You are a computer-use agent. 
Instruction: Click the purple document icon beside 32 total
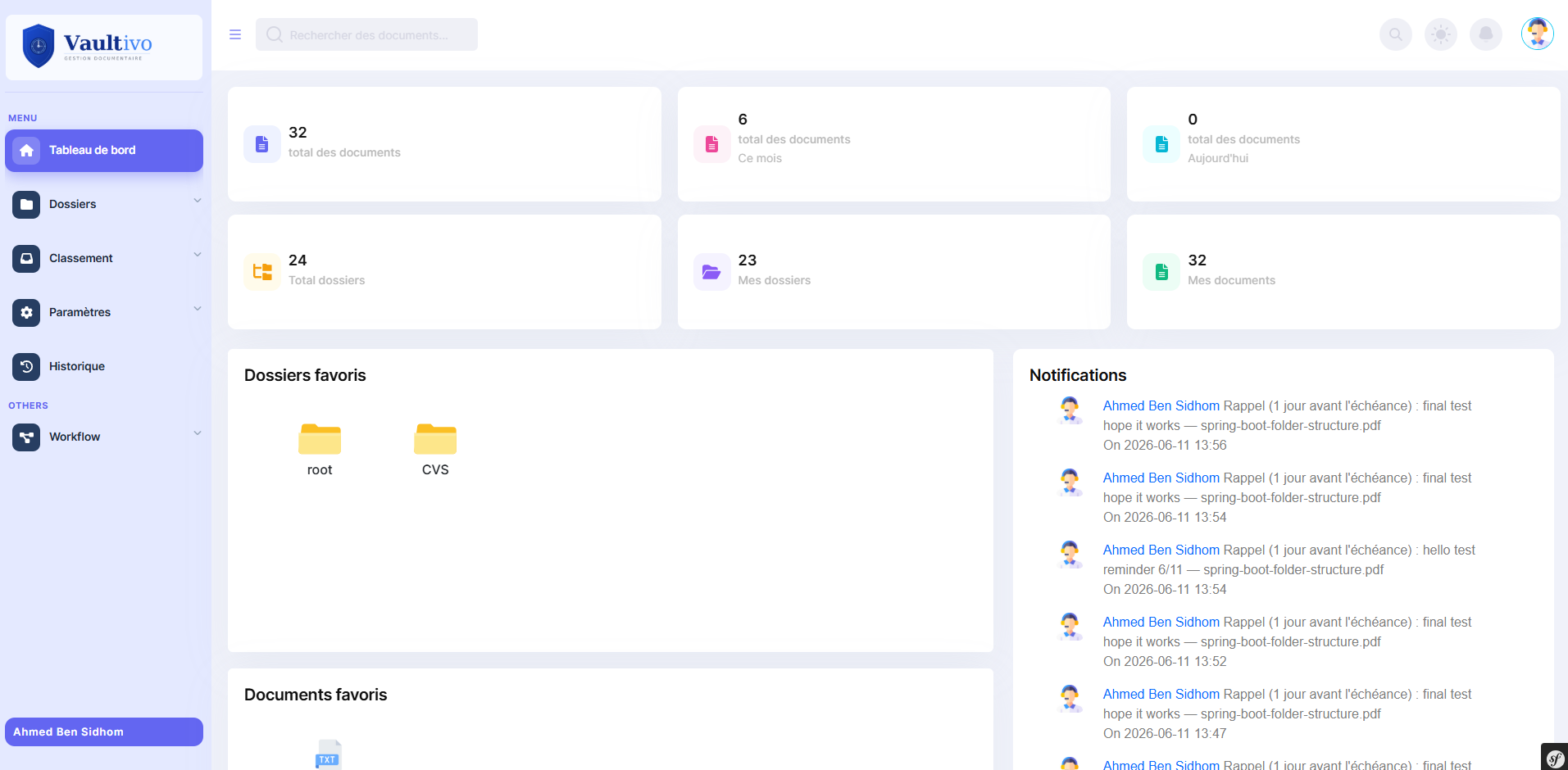click(x=262, y=144)
